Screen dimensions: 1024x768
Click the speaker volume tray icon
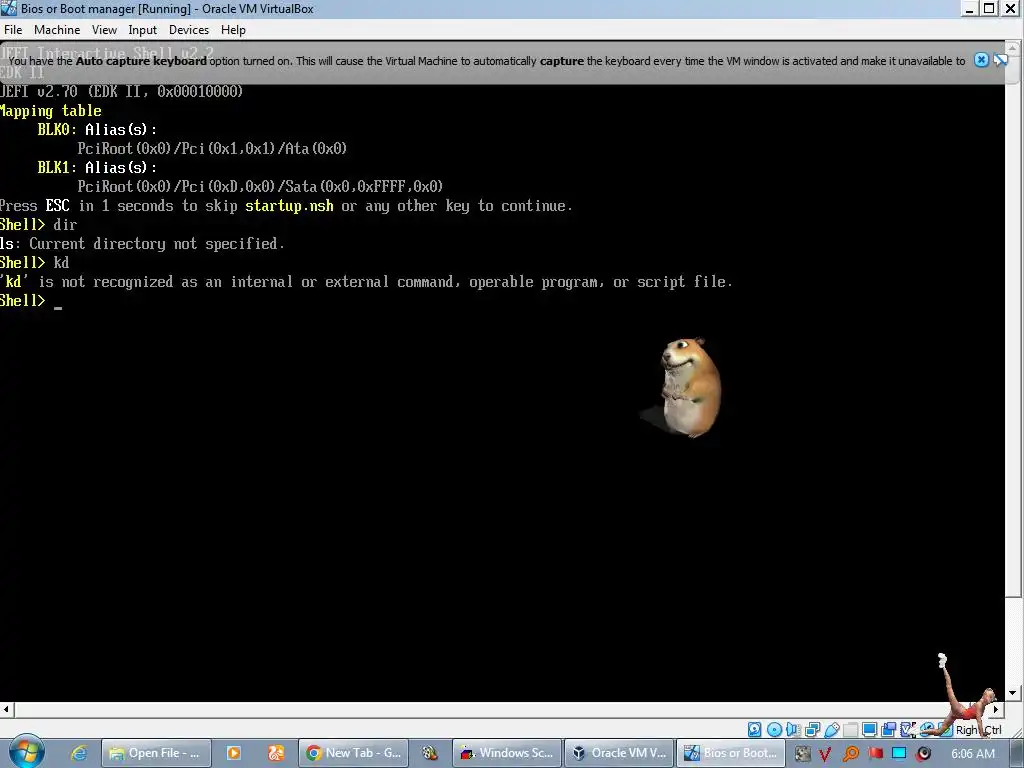[x=923, y=754]
